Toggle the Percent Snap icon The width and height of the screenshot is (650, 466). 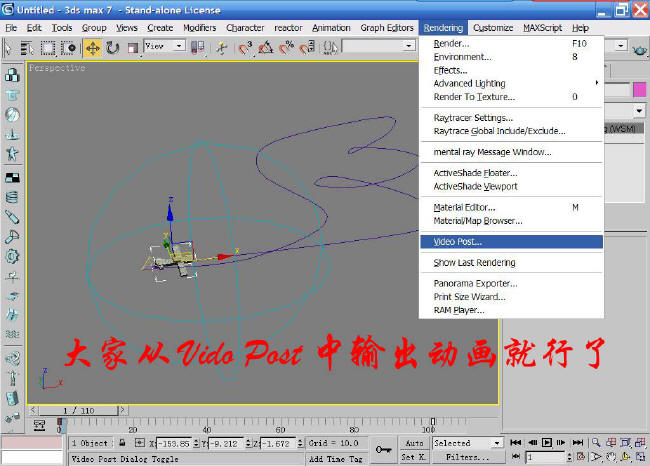point(286,48)
